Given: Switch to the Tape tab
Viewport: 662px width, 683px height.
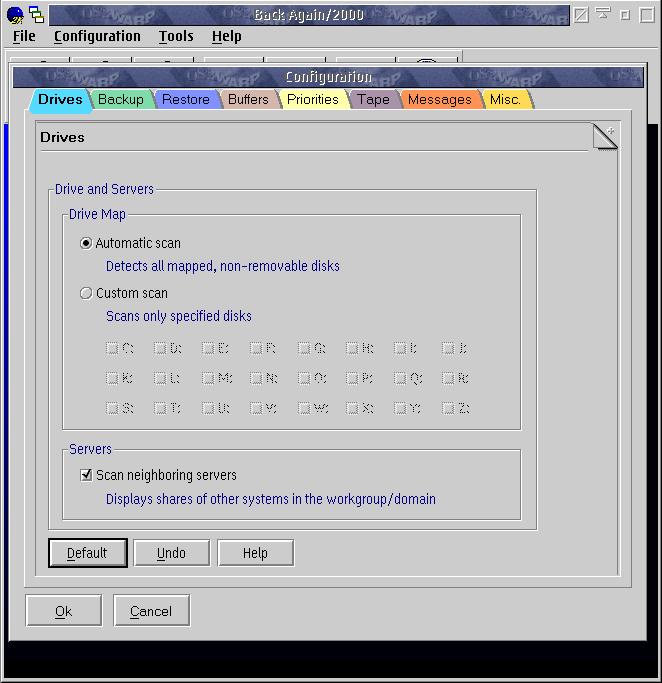Looking at the screenshot, I should 374,99.
